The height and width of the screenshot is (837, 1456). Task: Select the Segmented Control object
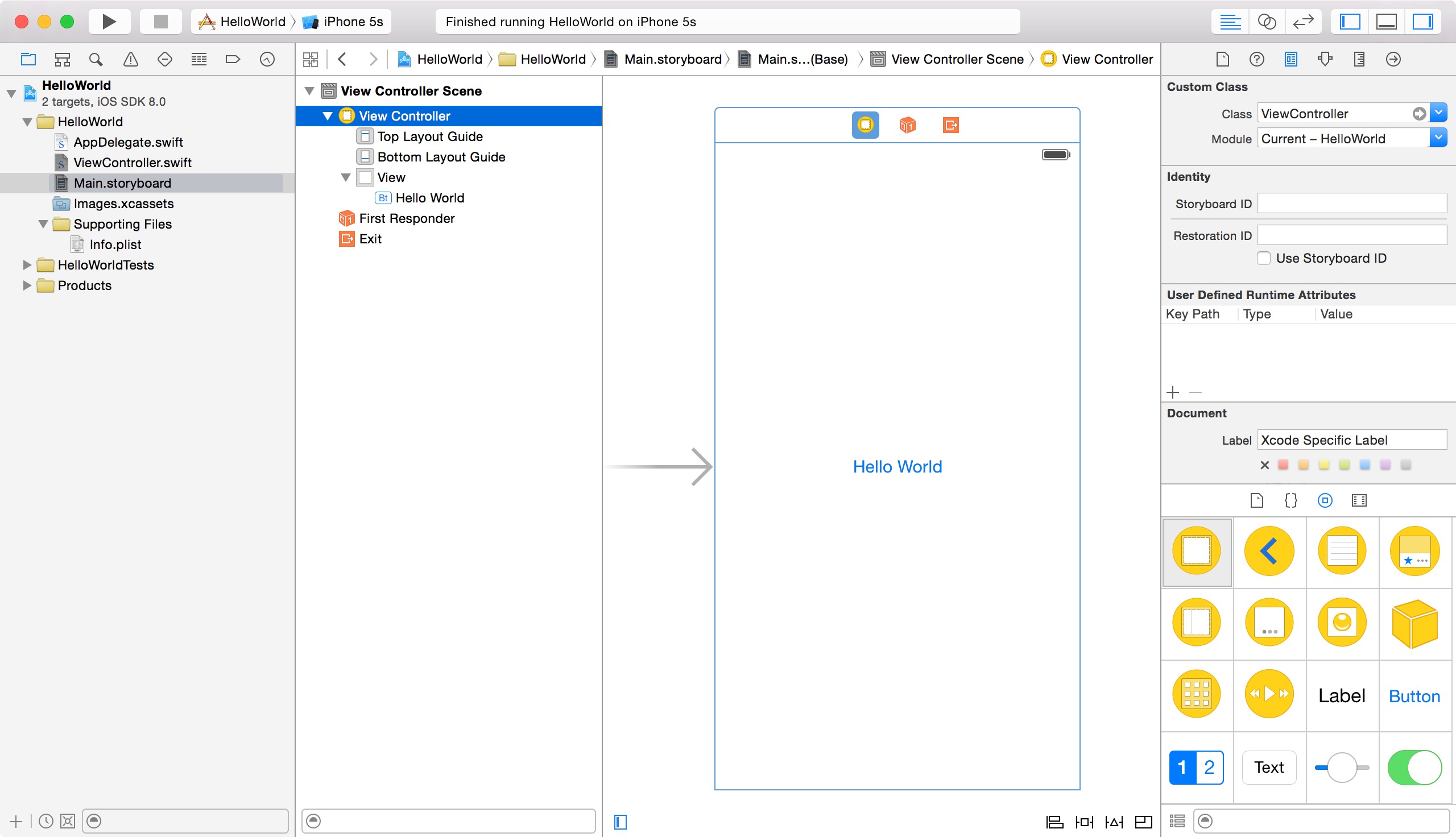[1196, 768]
